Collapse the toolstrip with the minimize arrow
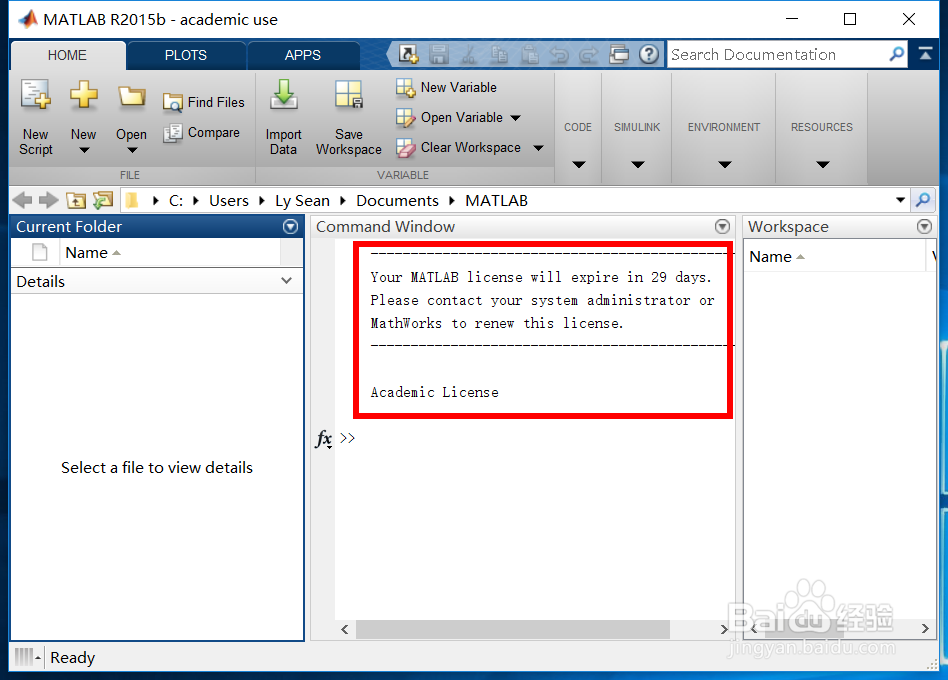 click(926, 54)
